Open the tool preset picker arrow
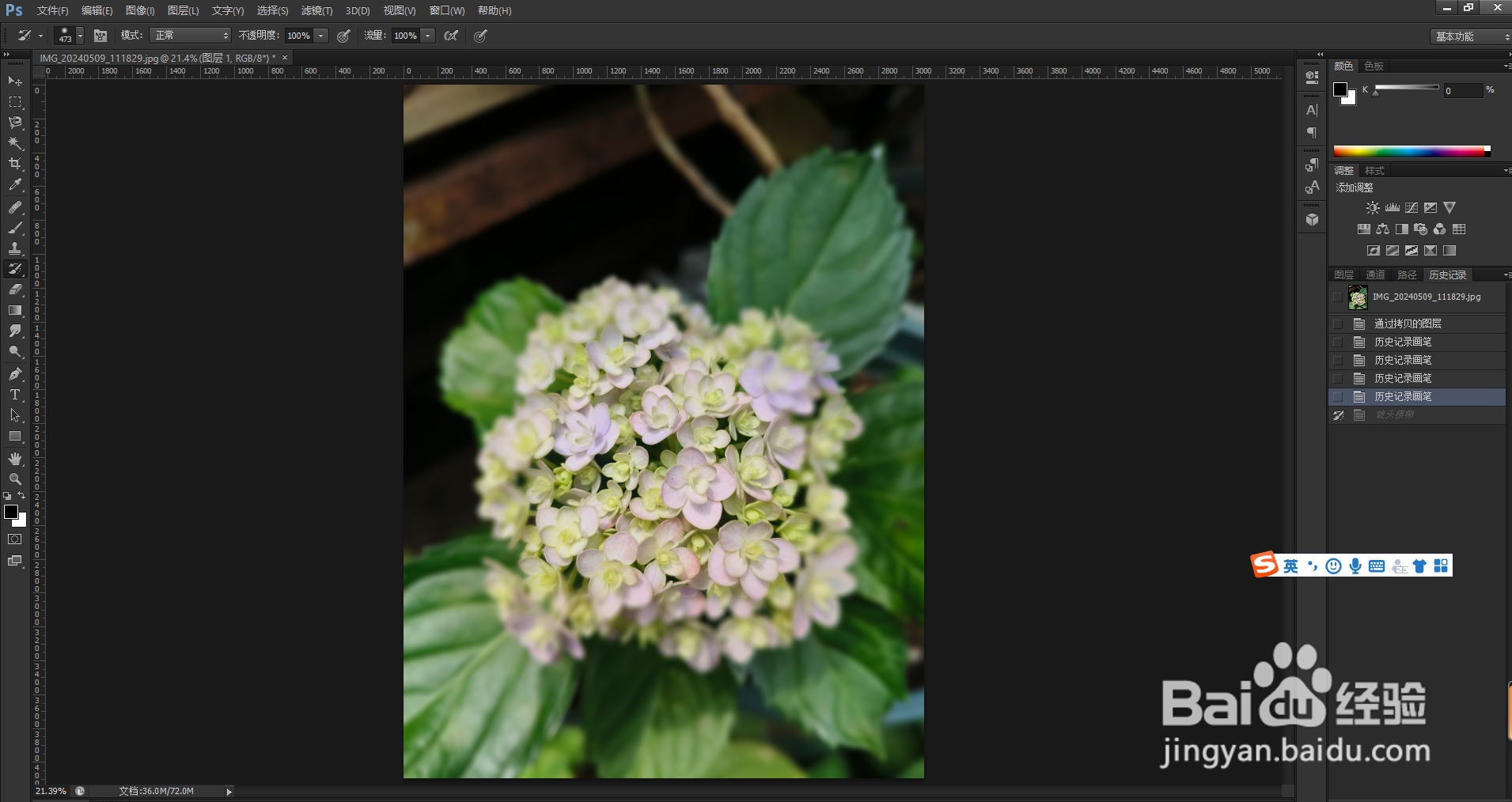Screen dimensions: 1512x802 click(x=41, y=36)
